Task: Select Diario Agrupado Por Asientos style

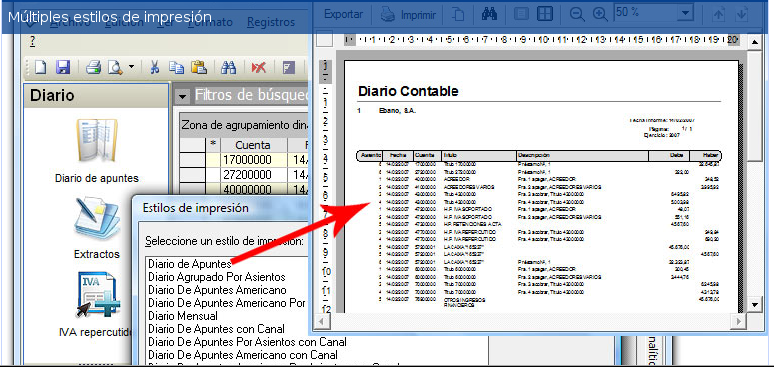Action: point(217,277)
